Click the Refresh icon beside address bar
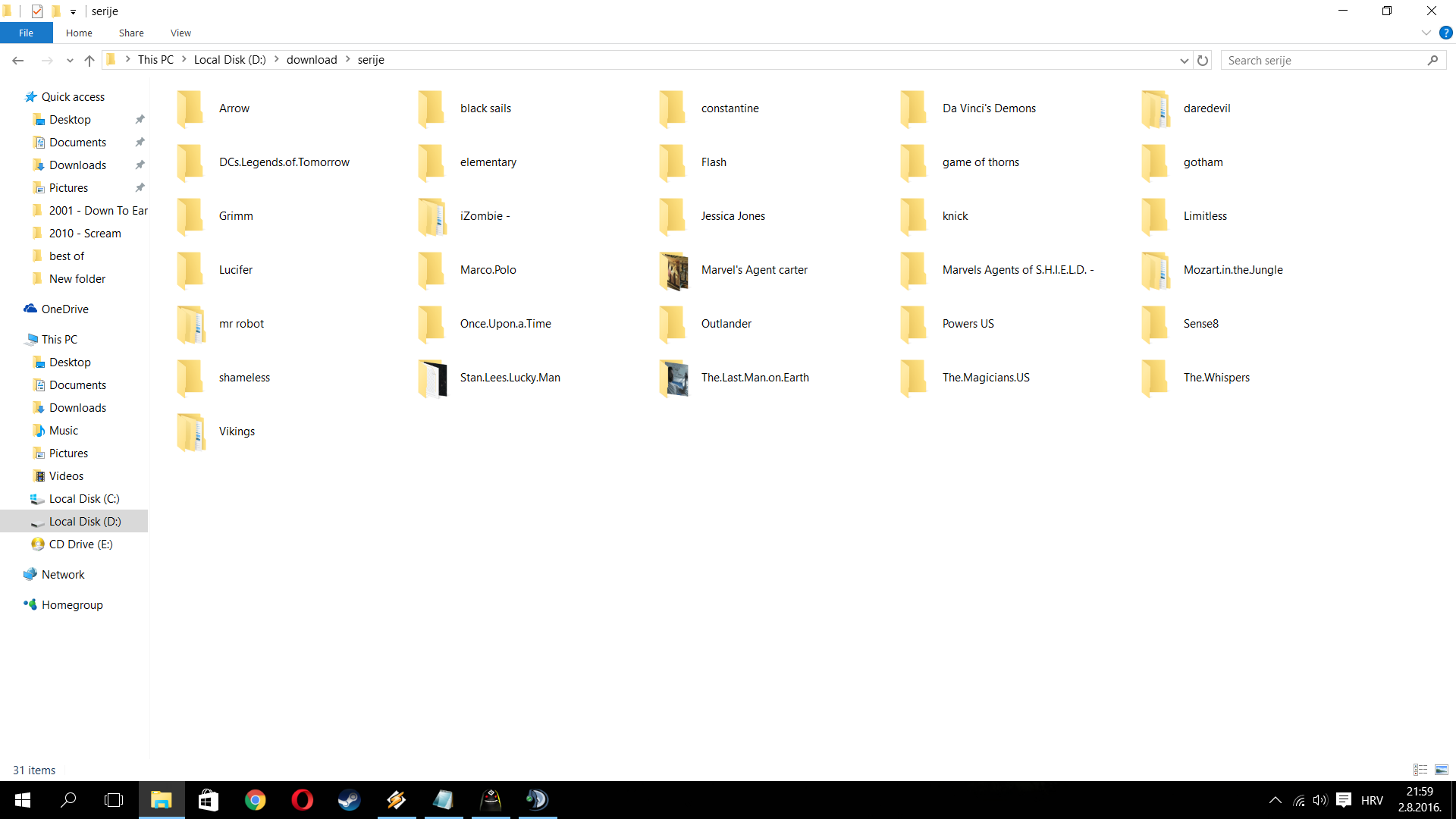Screen dimensions: 1456x819 point(1203,60)
